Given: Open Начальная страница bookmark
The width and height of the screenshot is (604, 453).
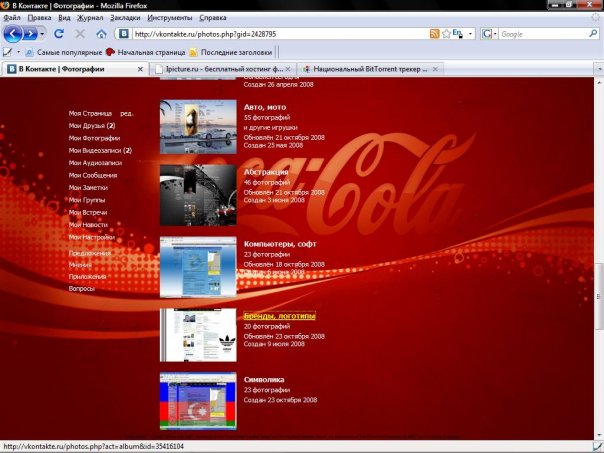Looking at the screenshot, I should coord(146,52).
